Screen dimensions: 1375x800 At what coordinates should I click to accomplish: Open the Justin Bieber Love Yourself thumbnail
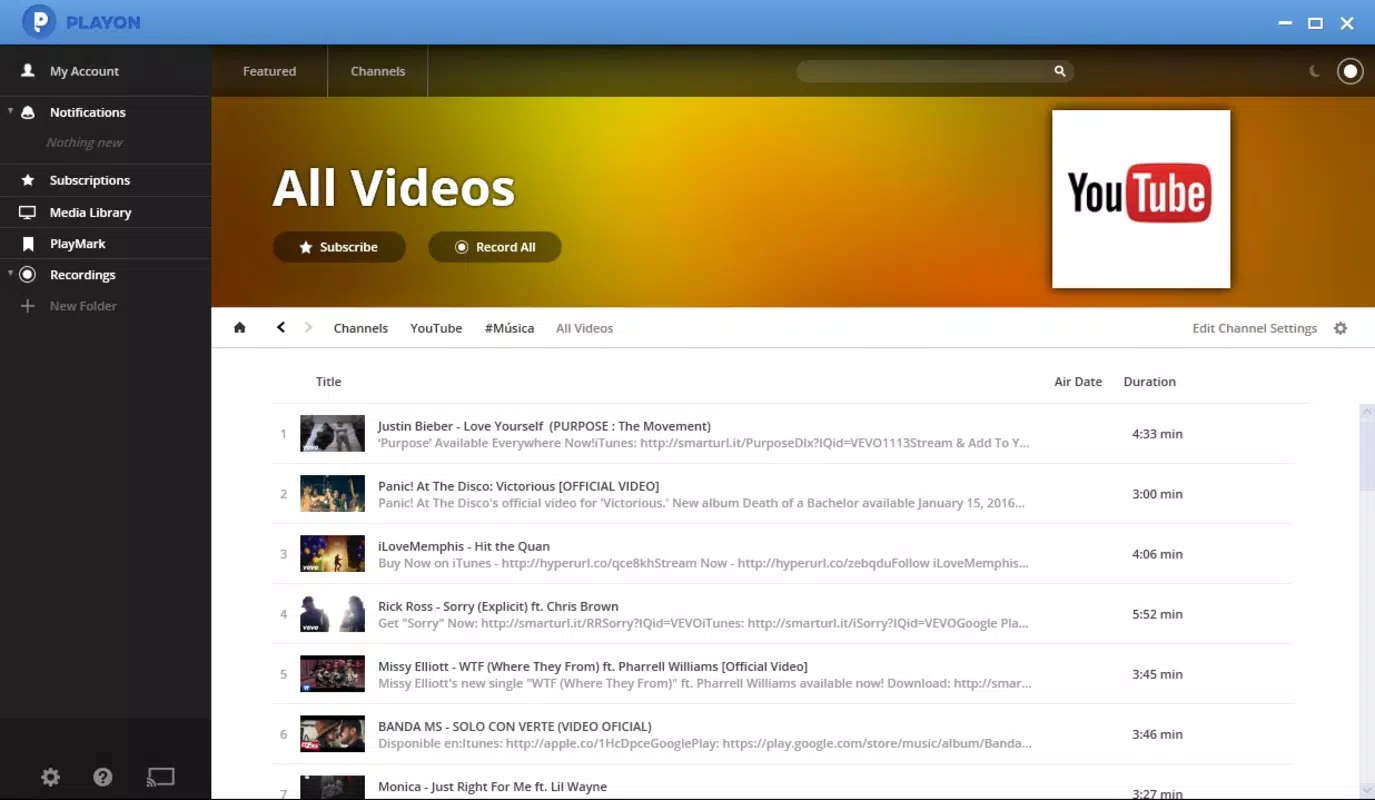tap(333, 434)
